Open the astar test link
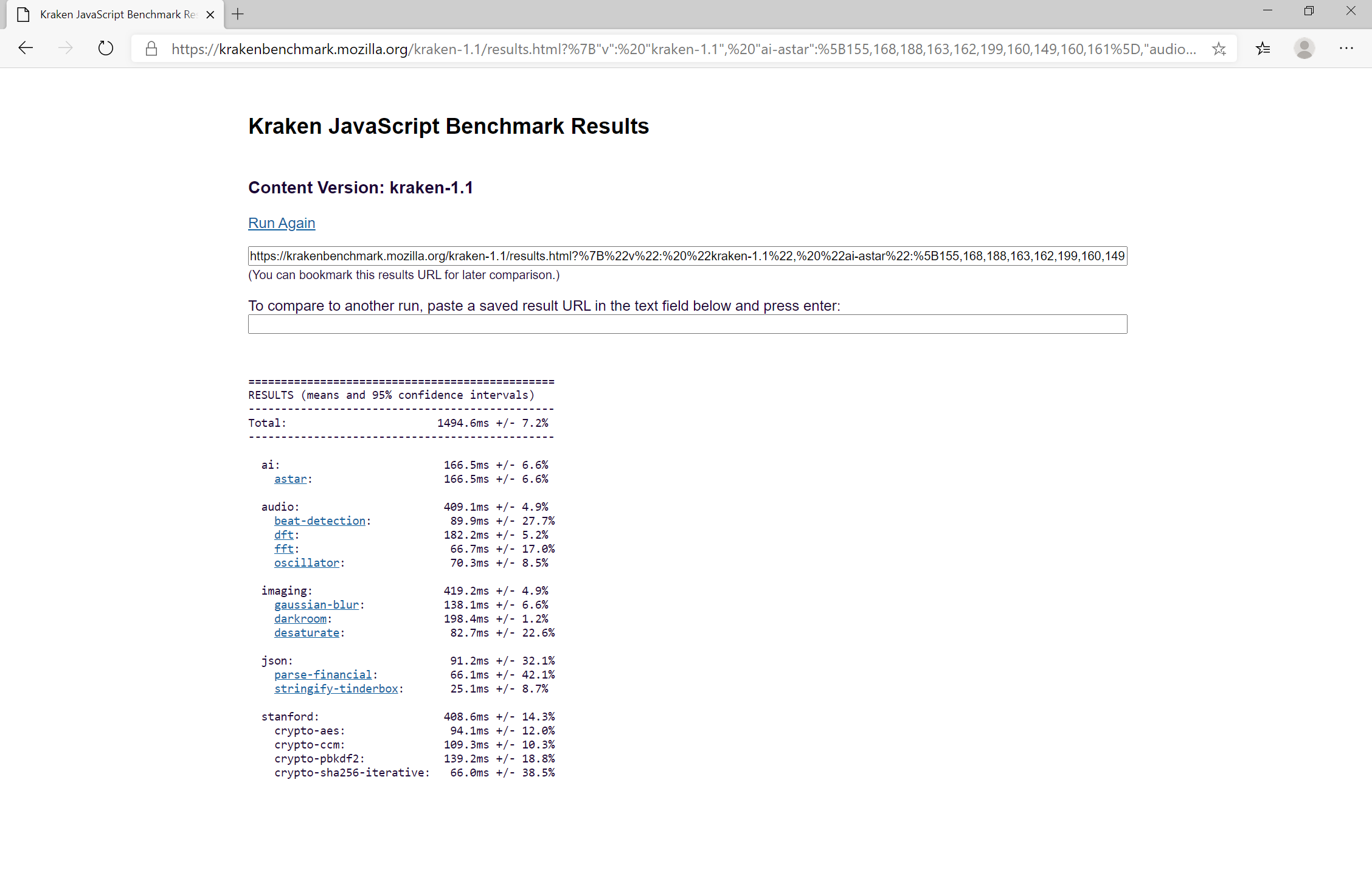The width and height of the screenshot is (1372, 878). click(290, 479)
